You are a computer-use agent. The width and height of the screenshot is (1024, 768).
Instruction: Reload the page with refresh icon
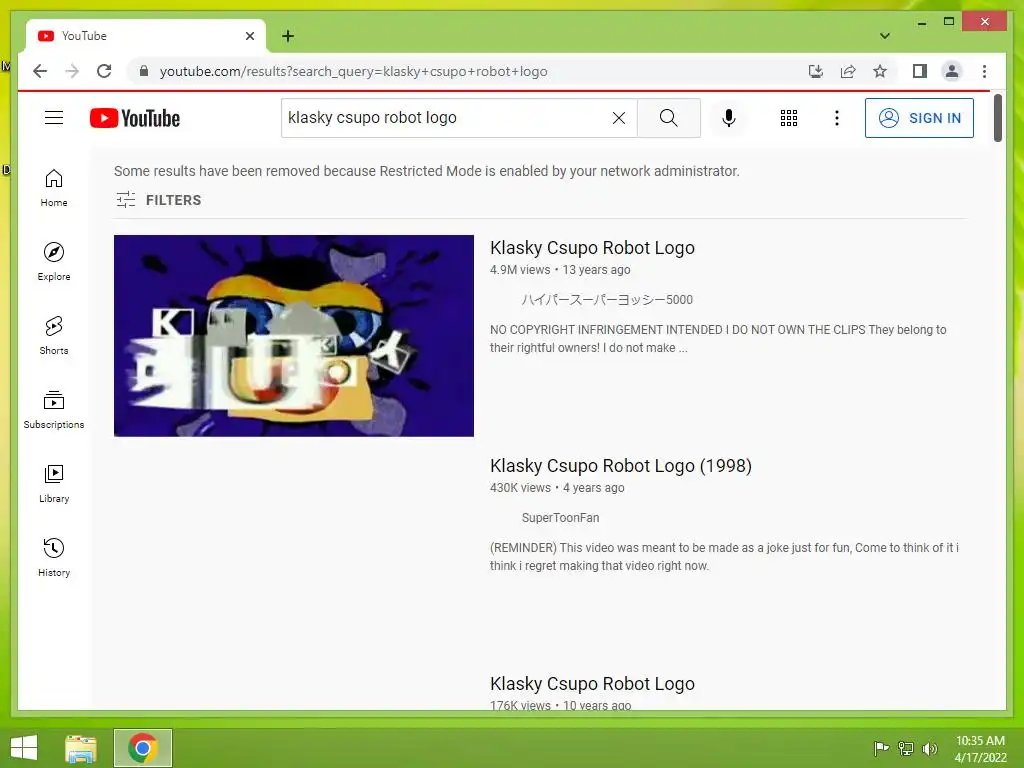point(104,71)
